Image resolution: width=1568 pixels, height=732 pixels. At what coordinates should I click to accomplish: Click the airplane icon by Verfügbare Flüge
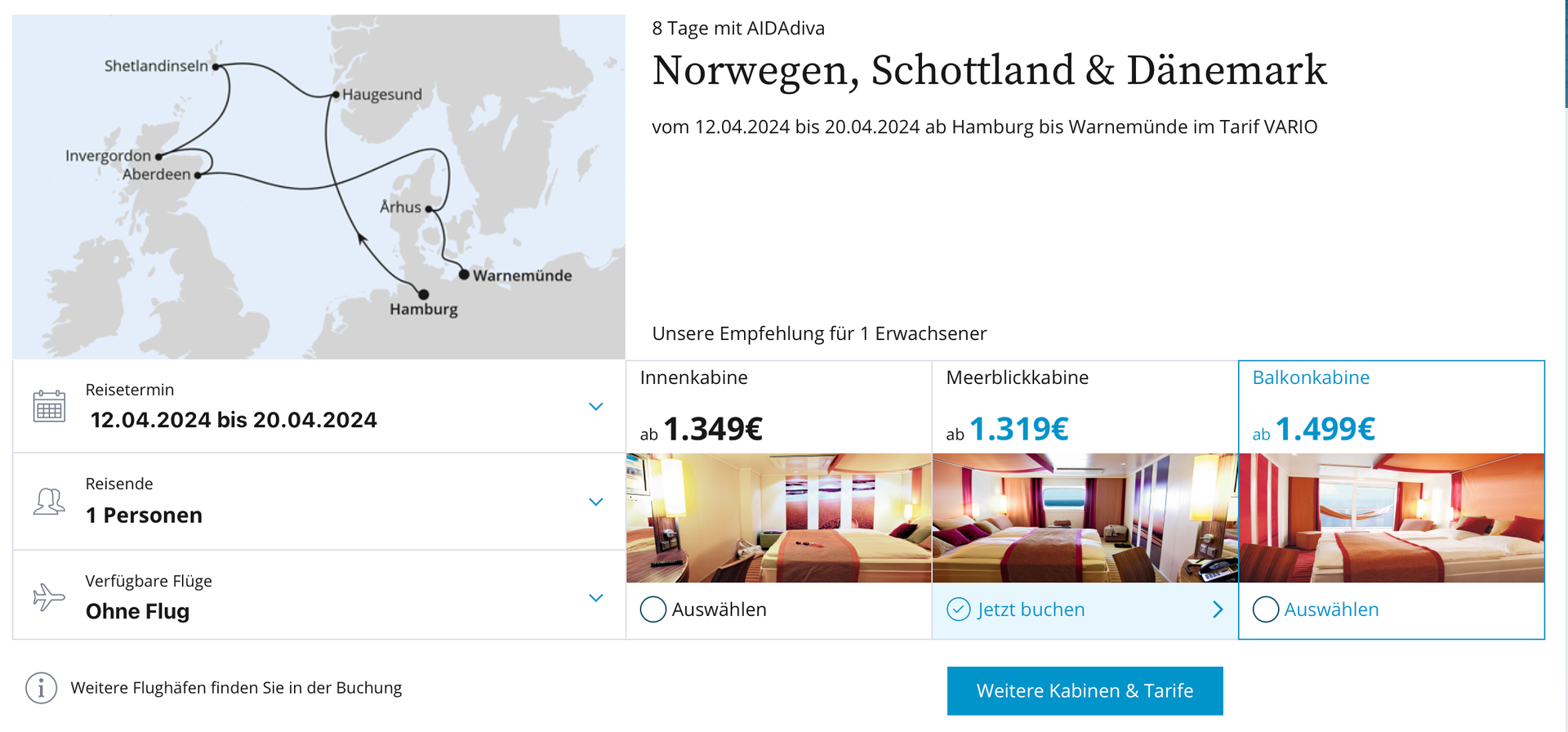[x=49, y=596]
